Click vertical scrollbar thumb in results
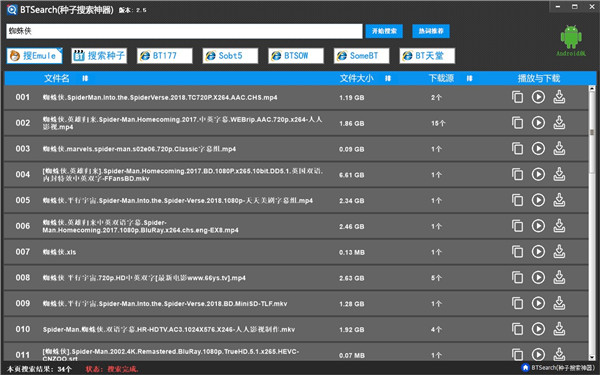The image size is (600, 375). 592,132
